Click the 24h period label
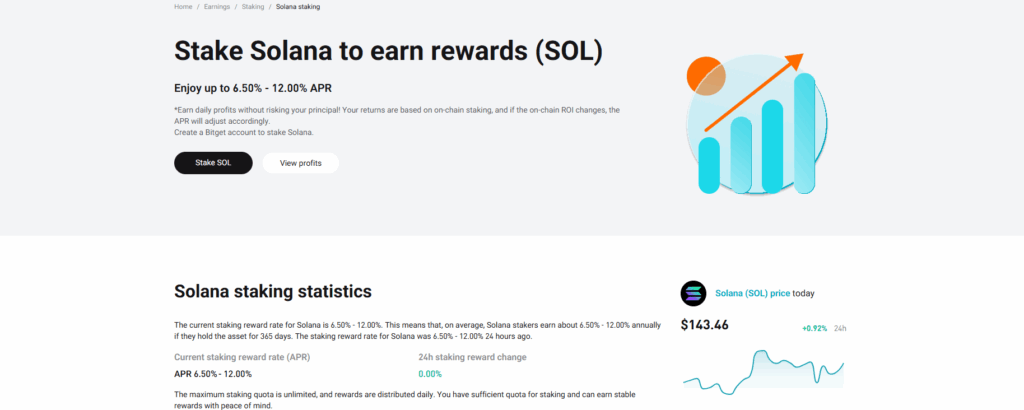The image size is (1024, 410). (x=840, y=328)
